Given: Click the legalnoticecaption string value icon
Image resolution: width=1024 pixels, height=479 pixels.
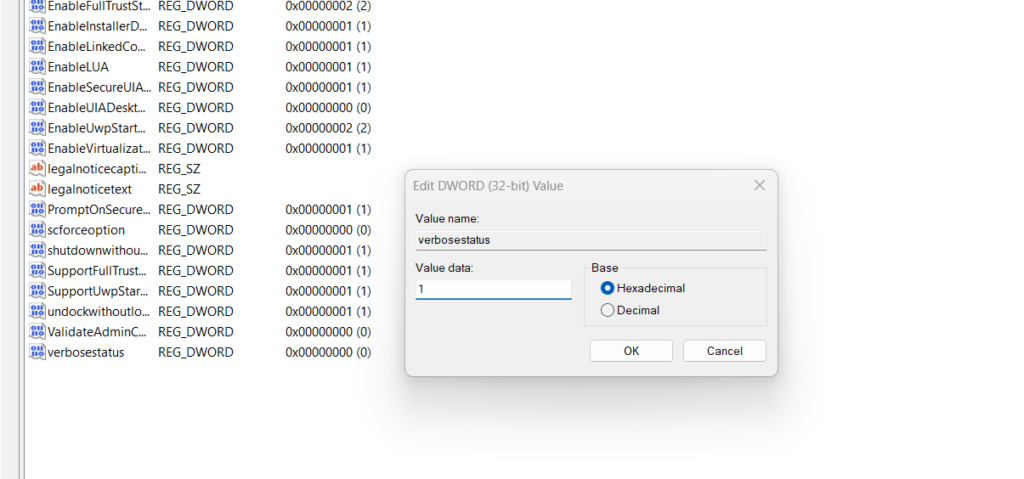Looking at the screenshot, I should point(38,169).
